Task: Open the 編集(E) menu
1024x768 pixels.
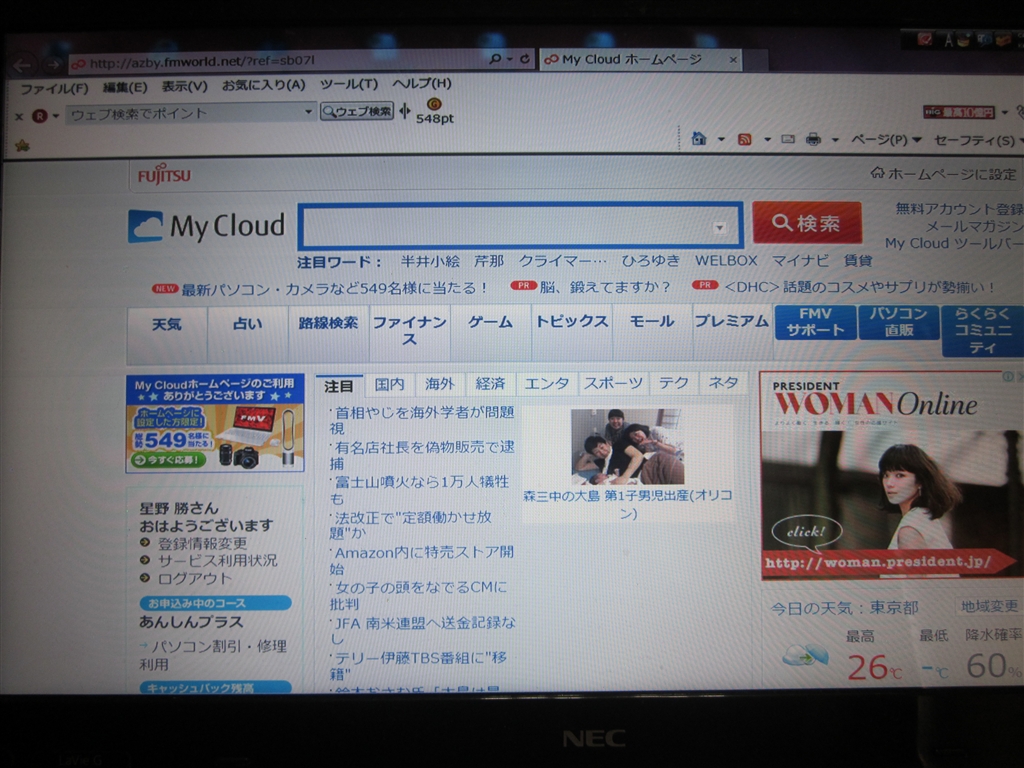Action: coord(124,87)
